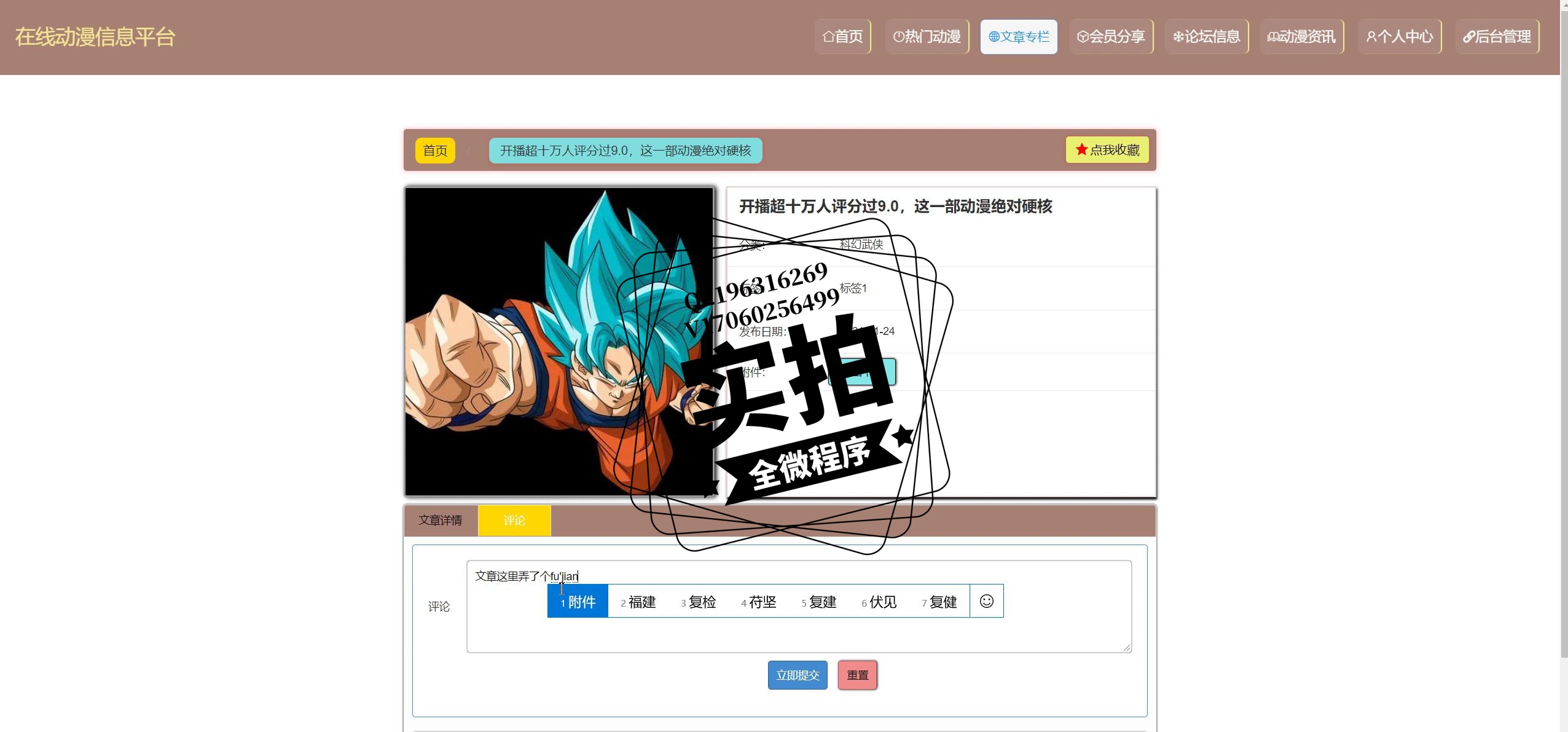Viewport: 1568px width, 732px height.
Task: Click the red star in 点我收藏
Action: tap(1081, 149)
